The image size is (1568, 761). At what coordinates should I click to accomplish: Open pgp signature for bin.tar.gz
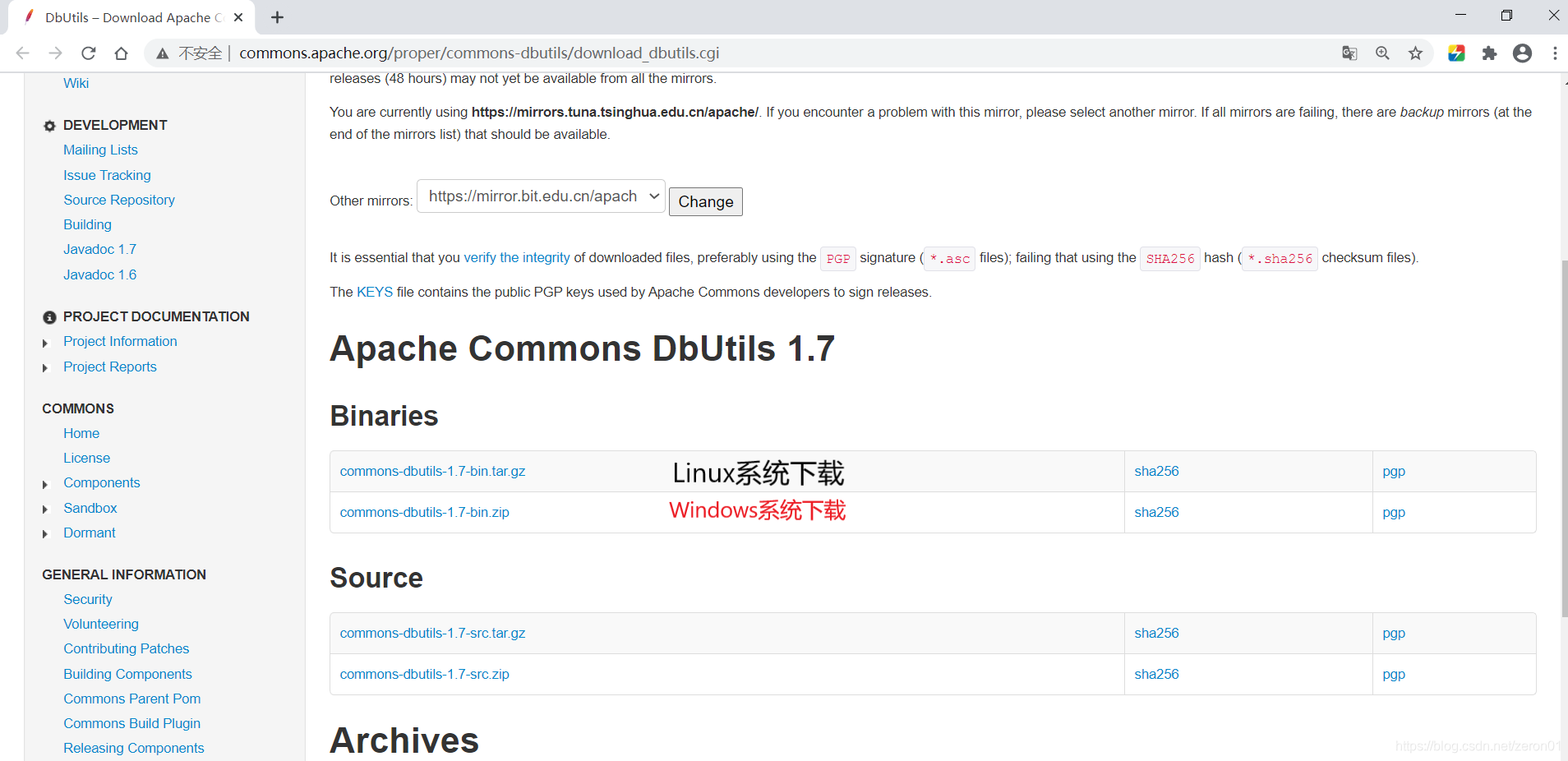pyautogui.click(x=1394, y=471)
